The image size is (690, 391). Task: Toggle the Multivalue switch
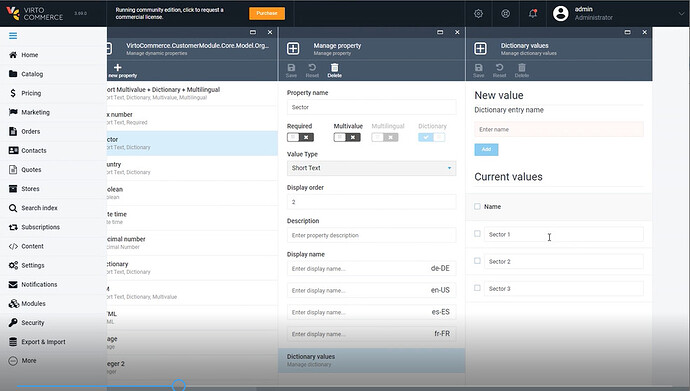tap(347, 137)
